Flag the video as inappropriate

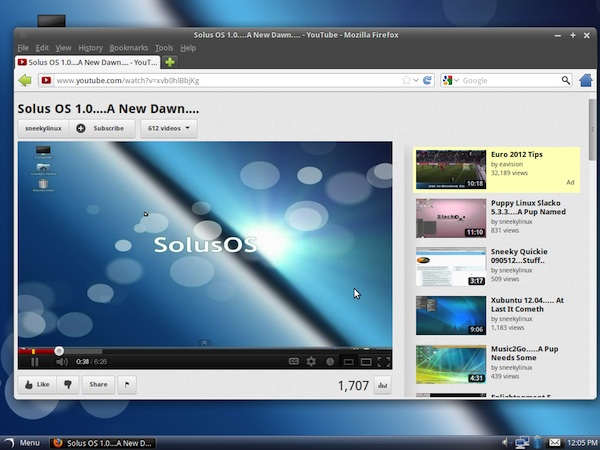pyautogui.click(x=127, y=385)
